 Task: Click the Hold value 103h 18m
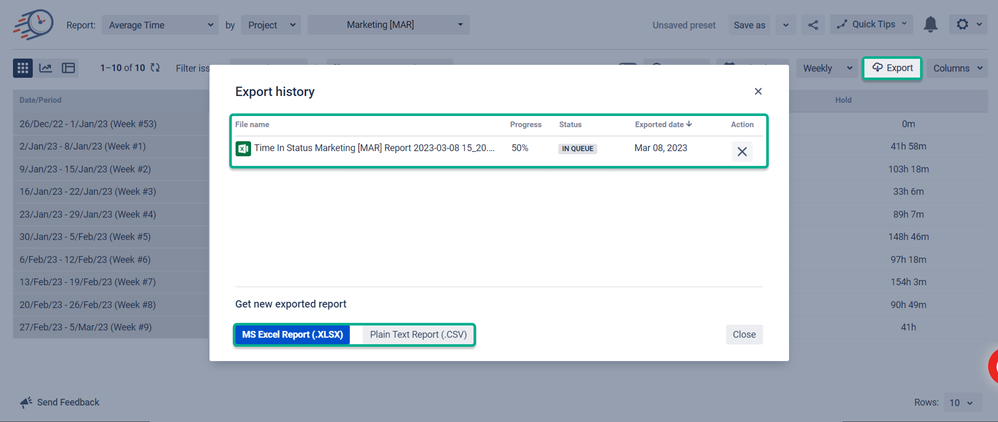point(908,169)
